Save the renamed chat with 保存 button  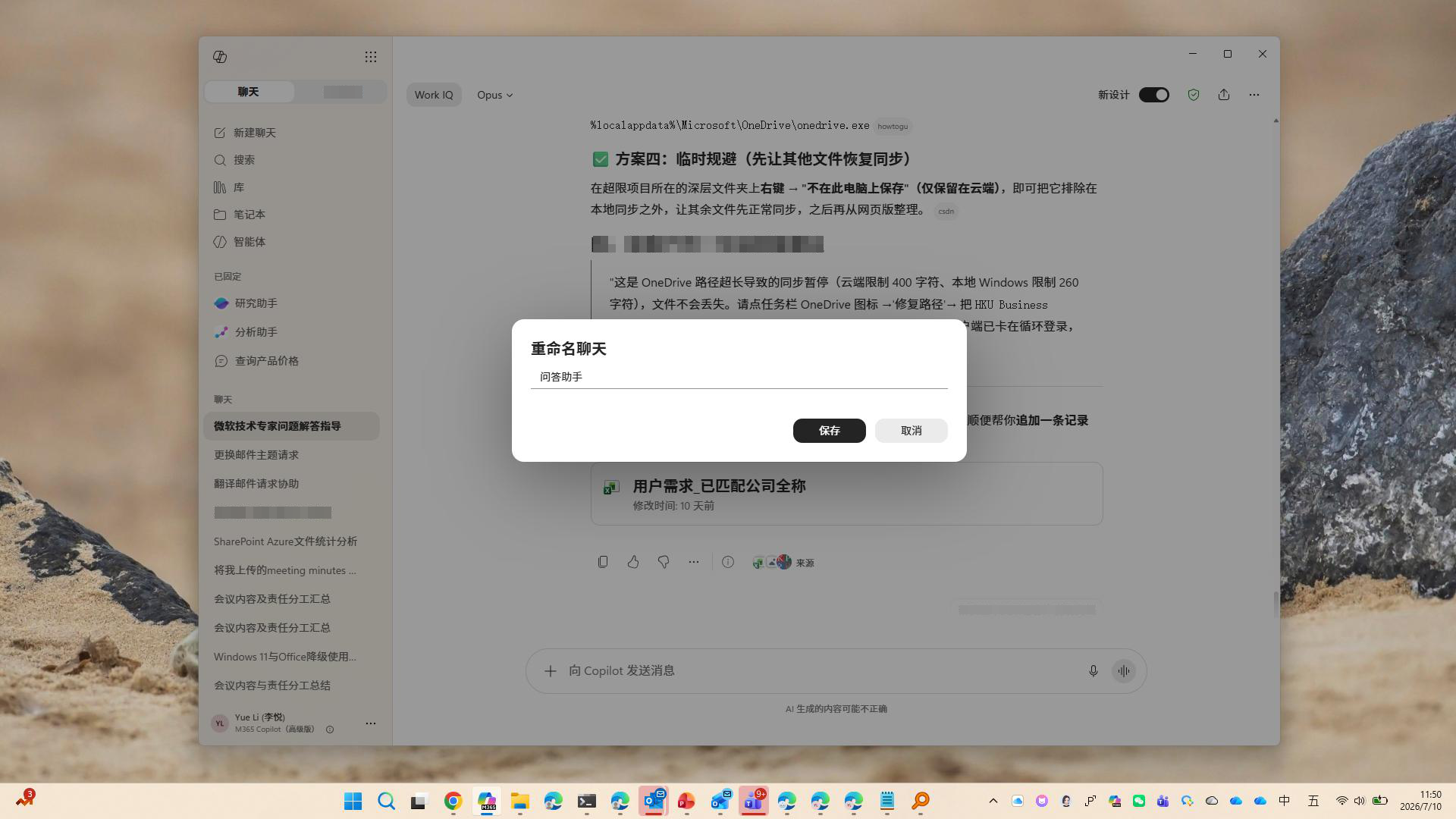(x=829, y=431)
